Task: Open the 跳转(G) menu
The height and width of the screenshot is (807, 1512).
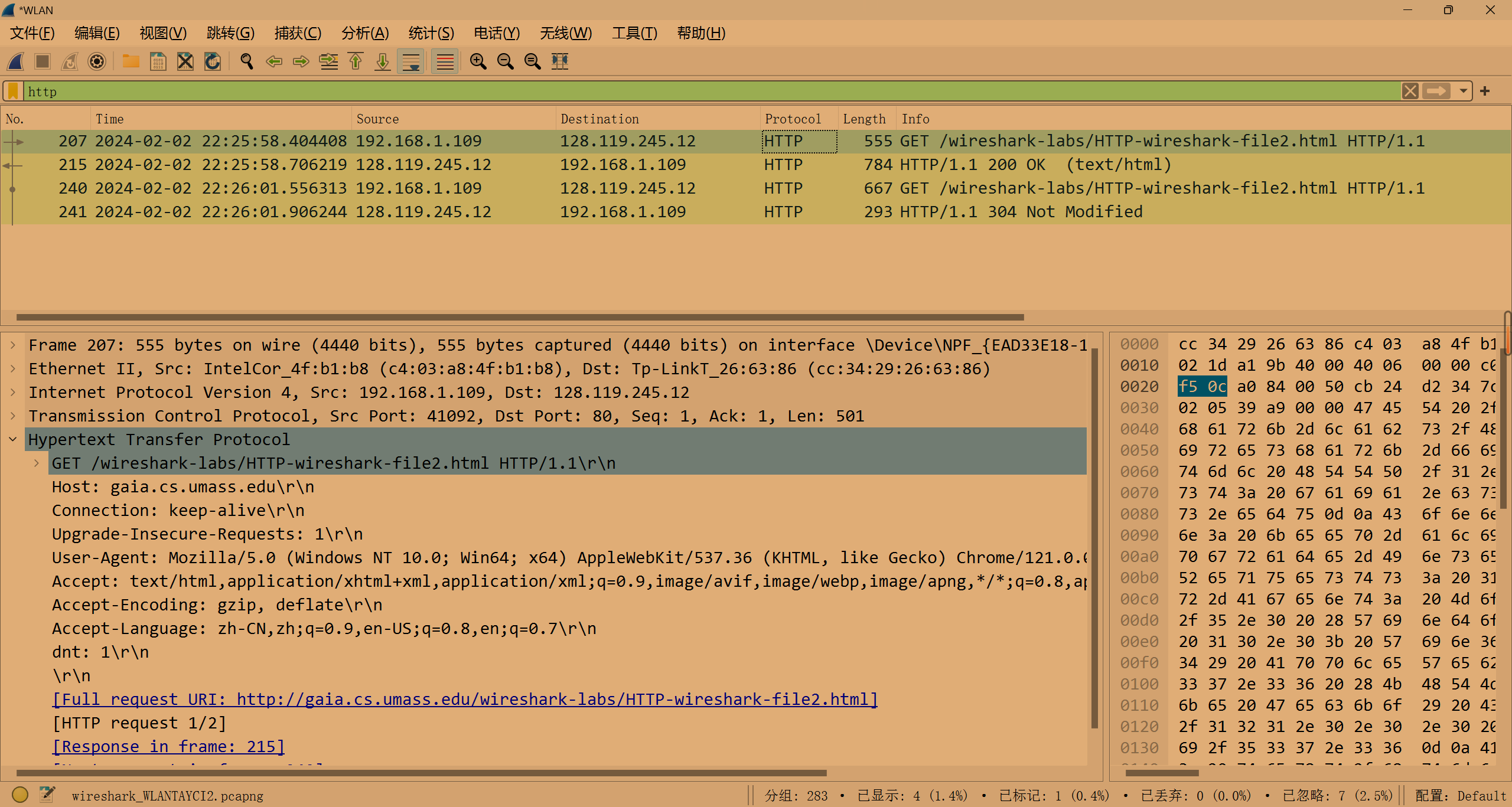Action: (231, 33)
